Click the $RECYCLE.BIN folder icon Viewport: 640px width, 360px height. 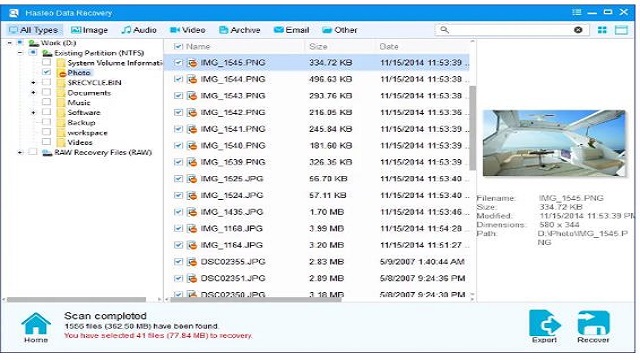[61, 83]
